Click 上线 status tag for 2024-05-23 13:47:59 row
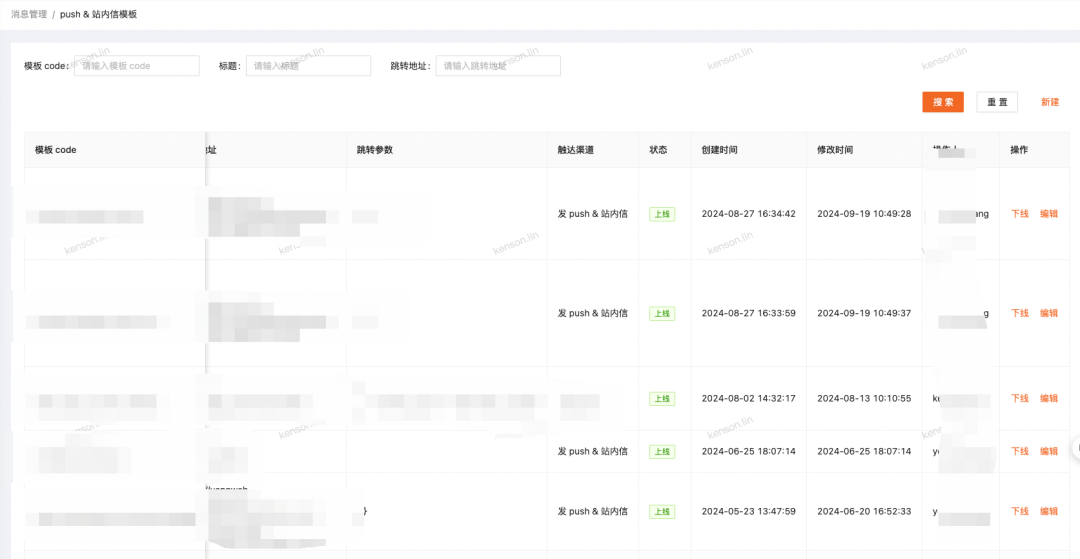The height and width of the screenshot is (559, 1080). pyautogui.click(x=662, y=511)
